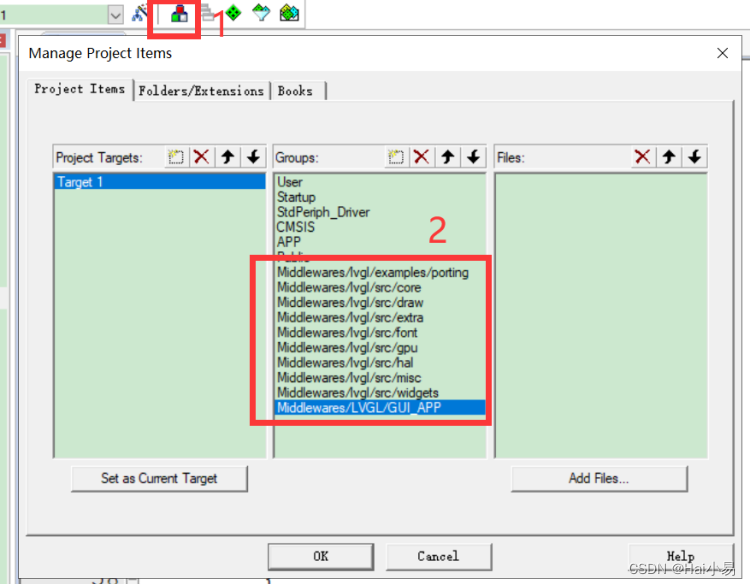Move Group down arrow

pos(474,157)
